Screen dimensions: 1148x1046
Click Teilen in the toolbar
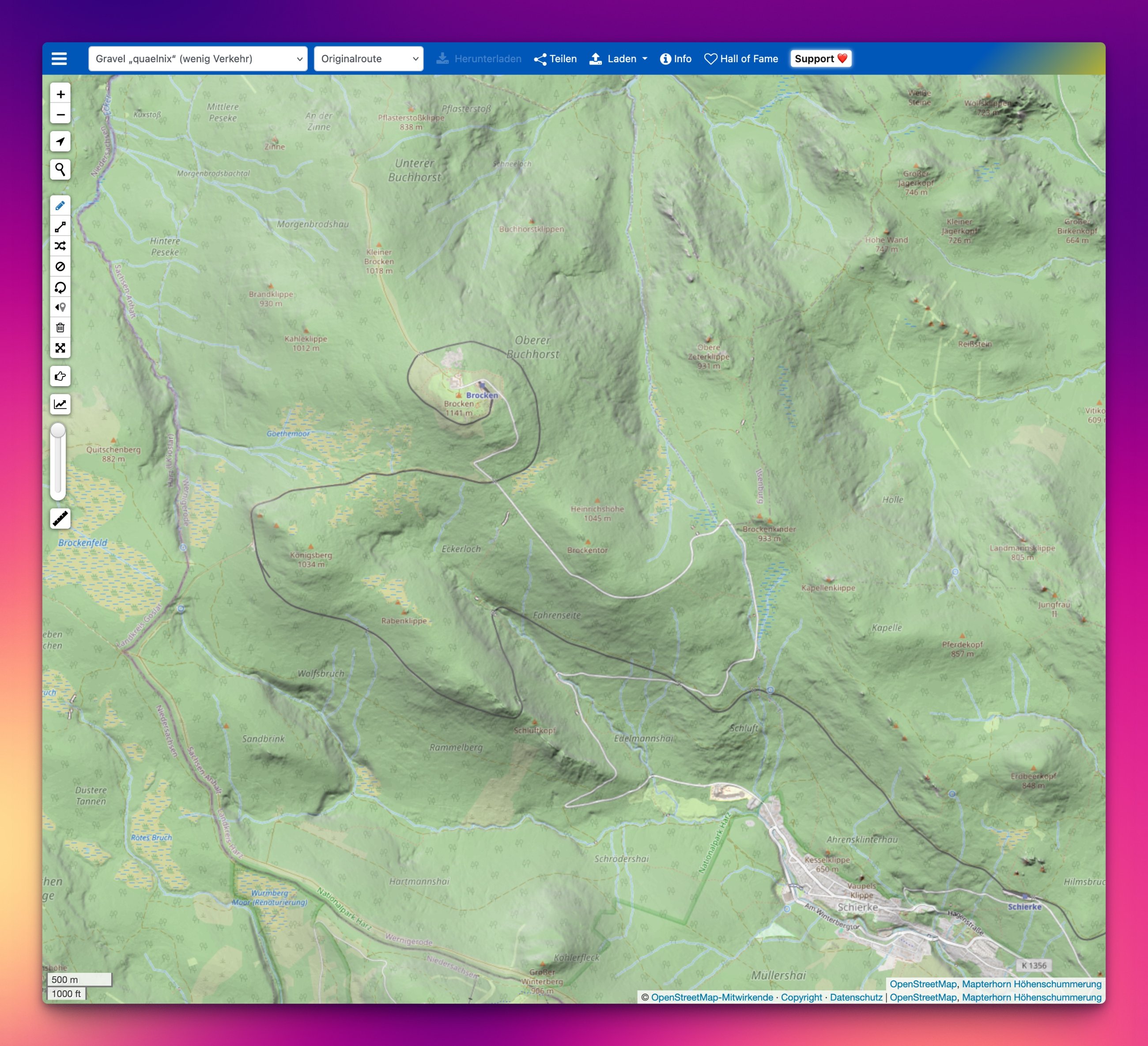pos(555,59)
